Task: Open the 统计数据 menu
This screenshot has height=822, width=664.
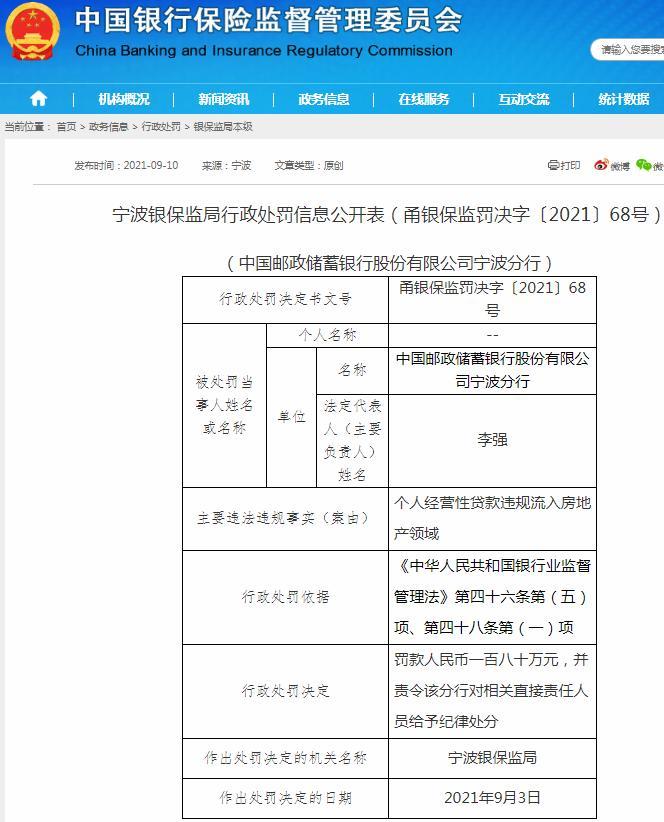Action: click(624, 99)
